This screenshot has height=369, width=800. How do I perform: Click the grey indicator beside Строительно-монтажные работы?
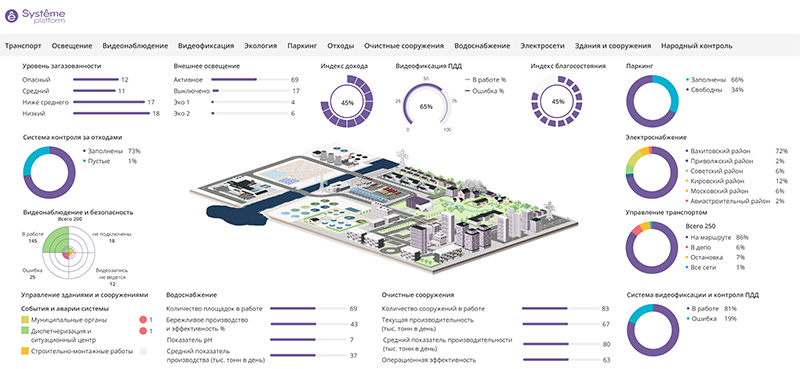click(x=143, y=351)
